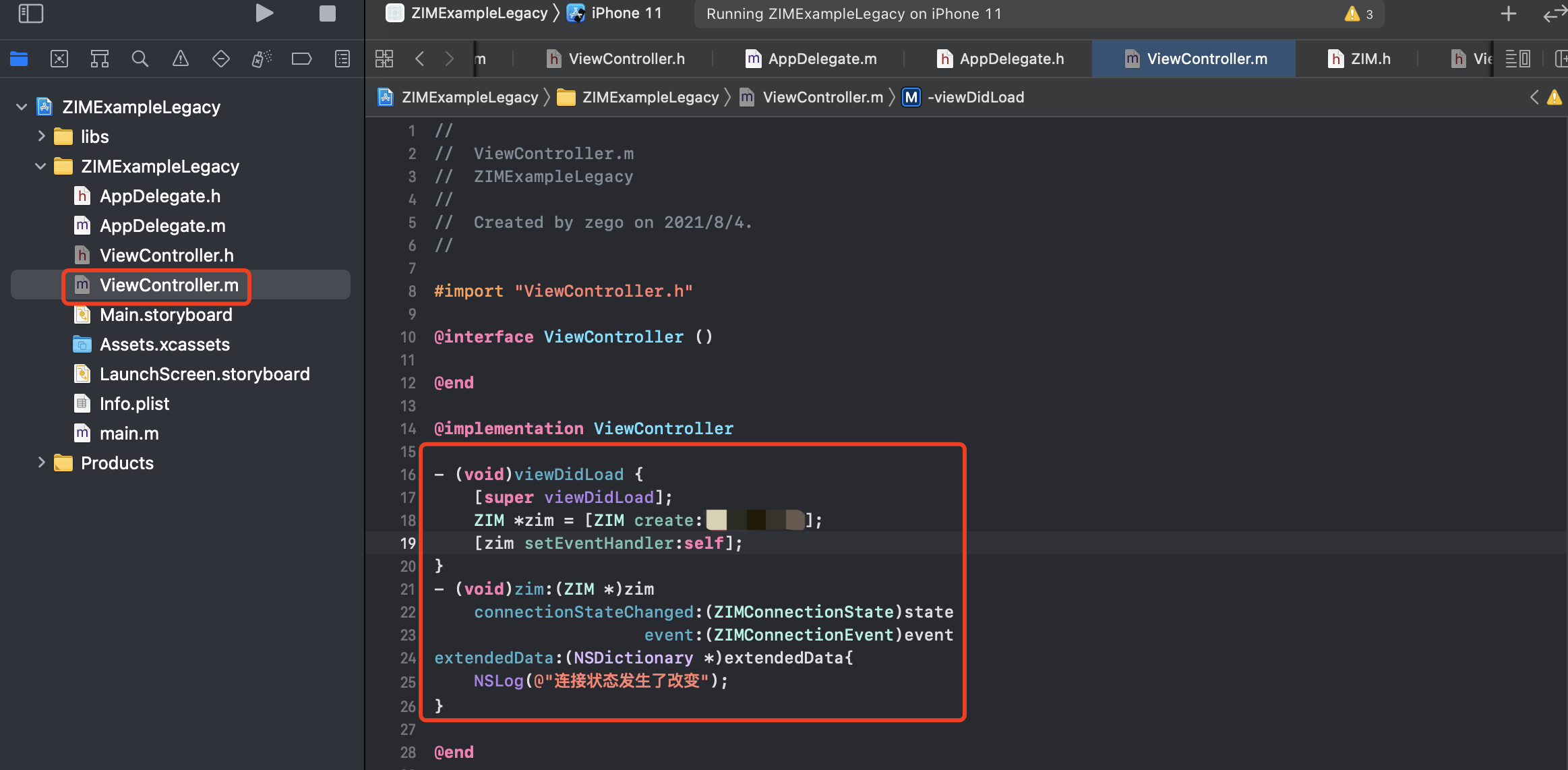Collapse the ZIMExampleLegacy project root
1568x770 pixels.
(x=22, y=107)
